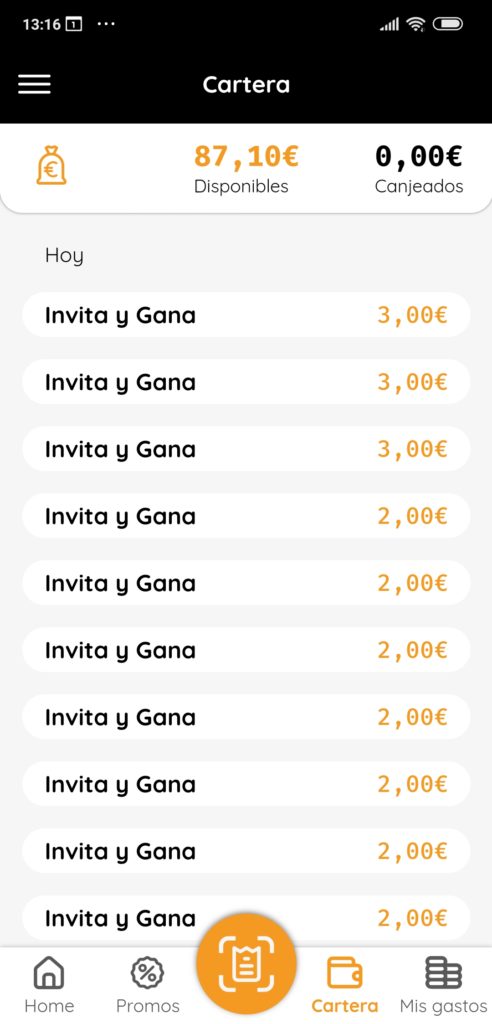Image resolution: width=492 pixels, height=1024 pixels.
Task: Tap the 0,00€ Canjeados amount
Action: (419, 168)
